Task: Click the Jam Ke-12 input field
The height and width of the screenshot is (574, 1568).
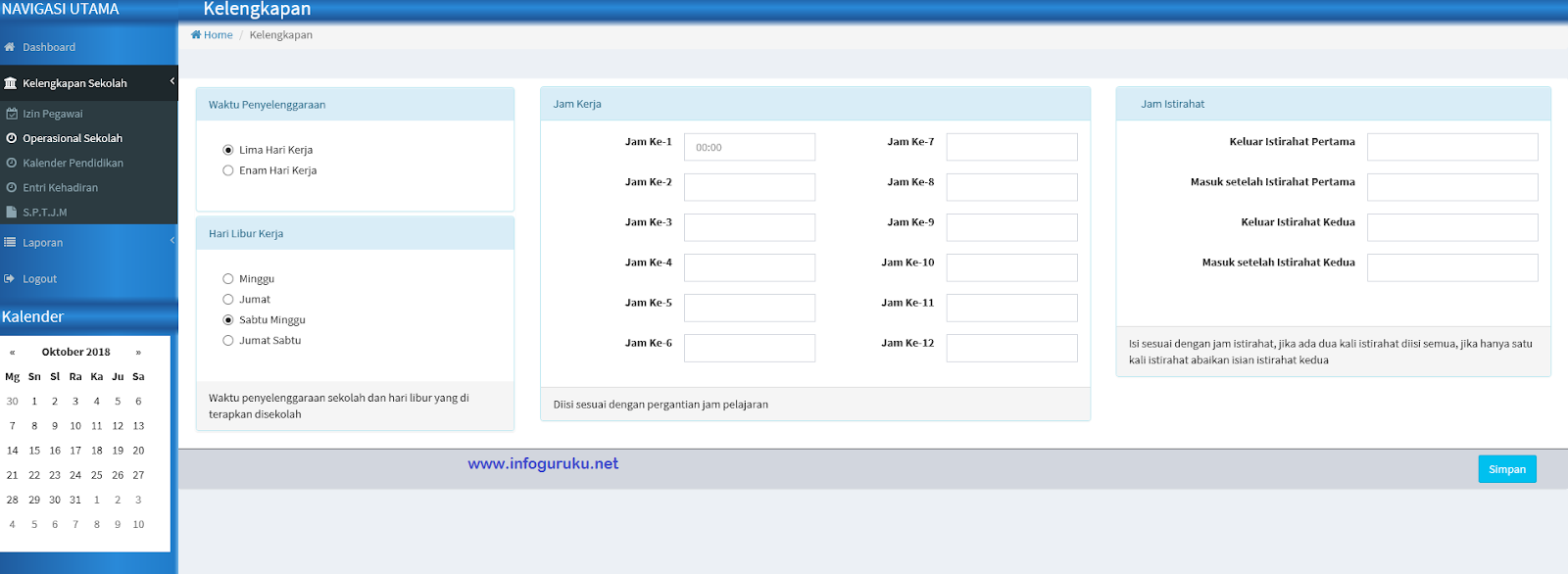Action: pos(1012,348)
